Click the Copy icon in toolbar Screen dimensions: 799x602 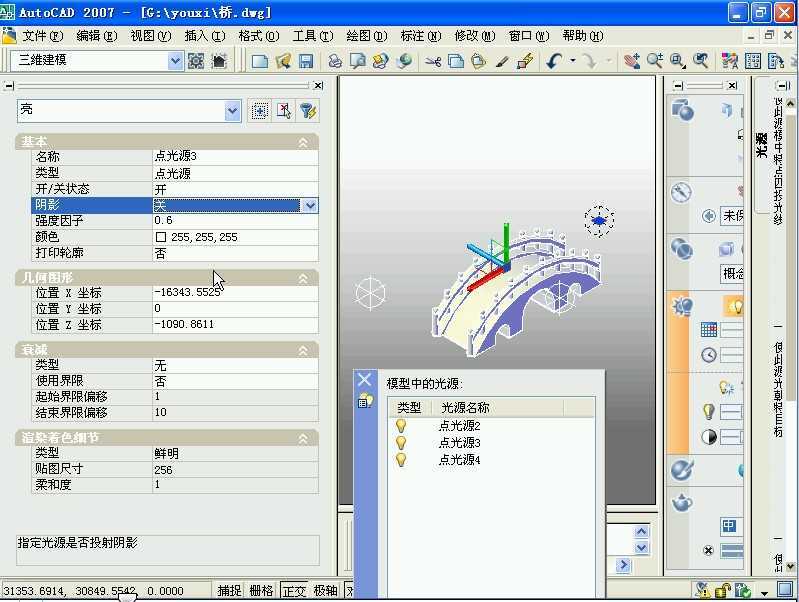click(x=456, y=61)
